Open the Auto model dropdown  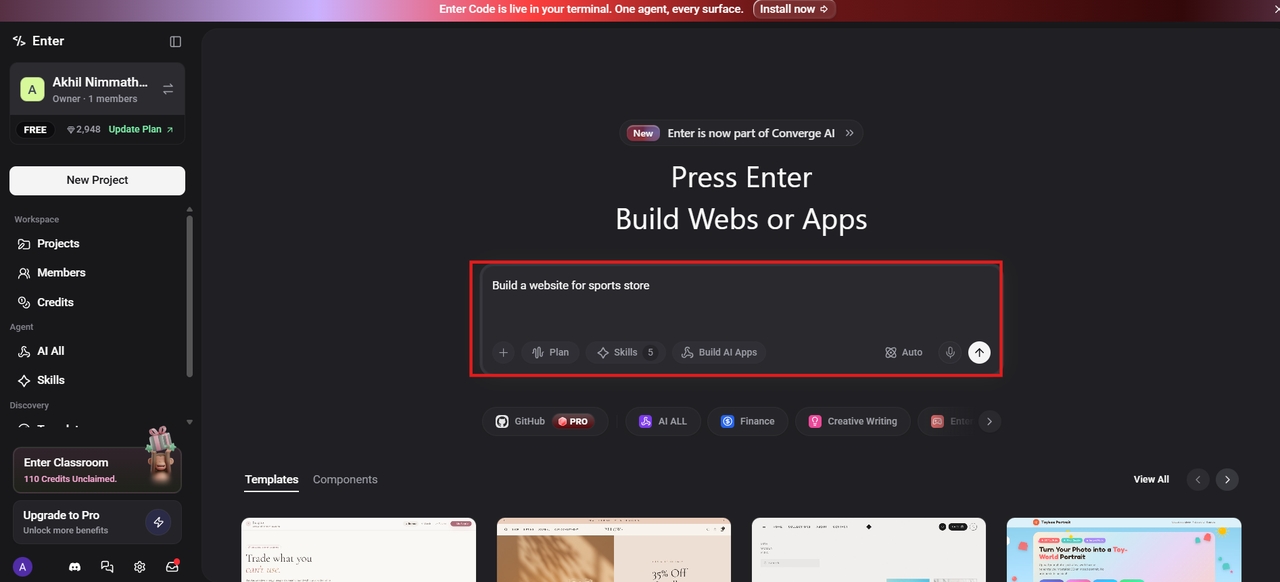coord(904,352)
